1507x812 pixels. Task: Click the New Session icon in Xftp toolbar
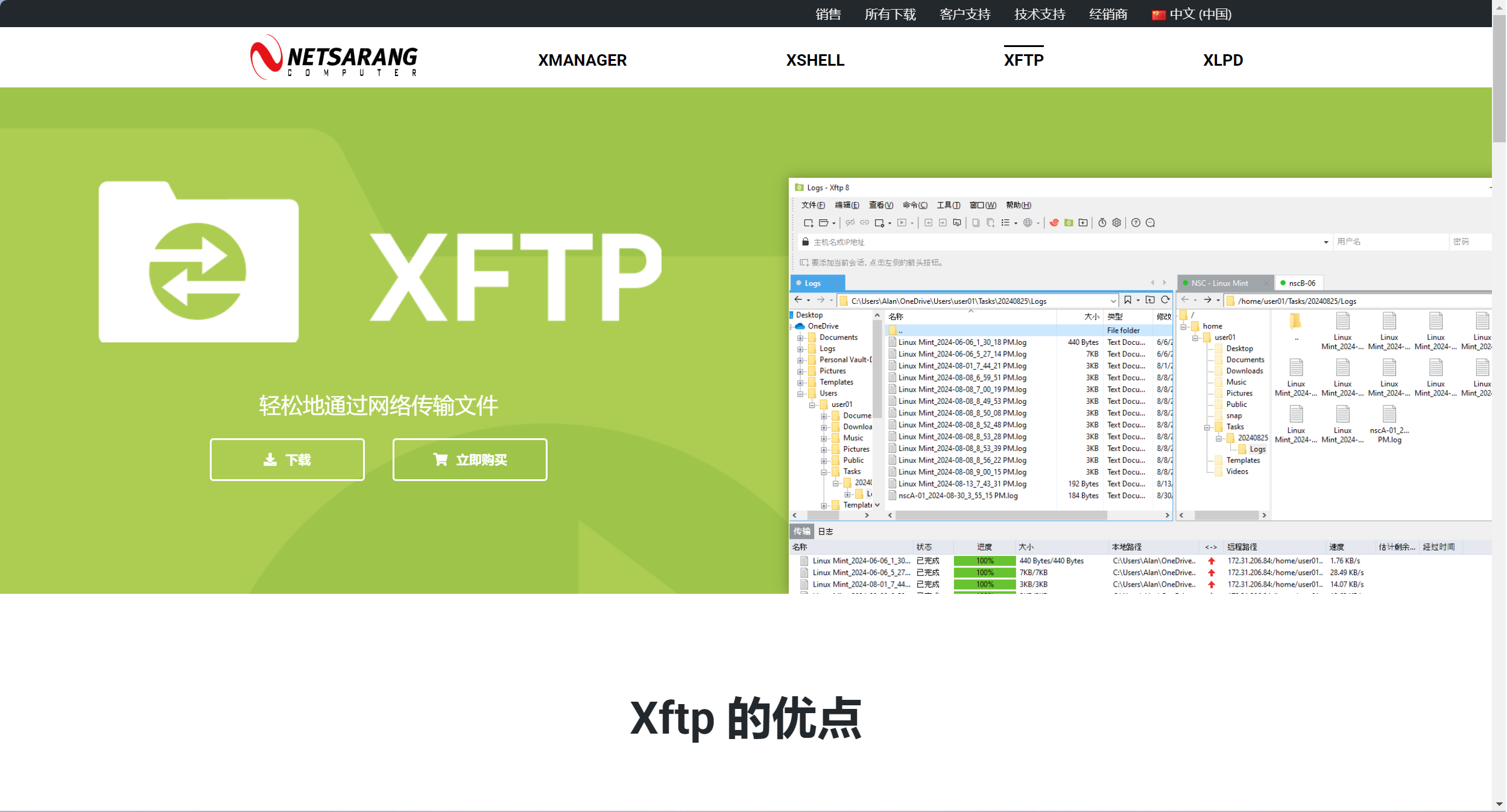[808, 223]
